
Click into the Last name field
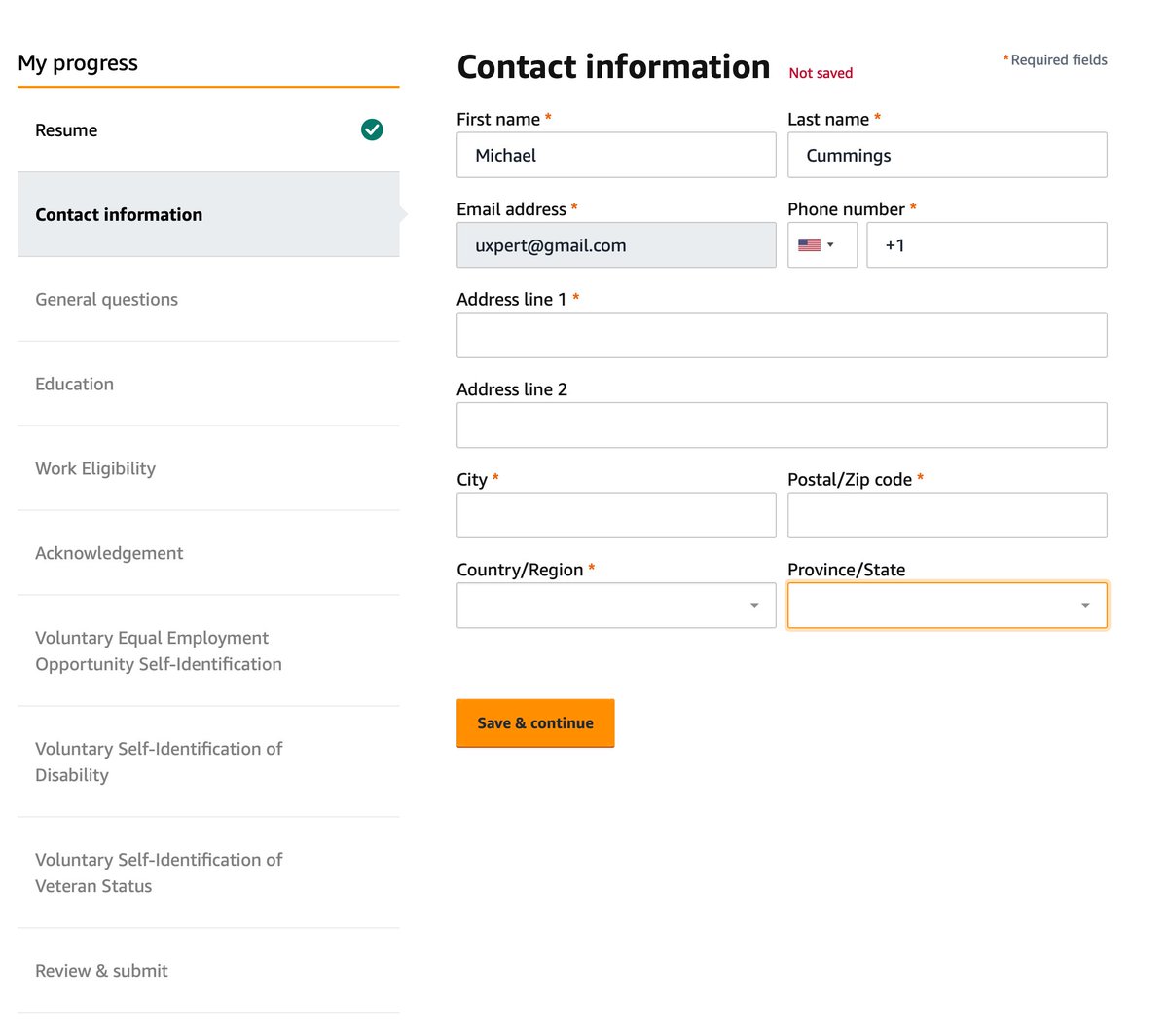pyautogui.click(x=947, y=155)
